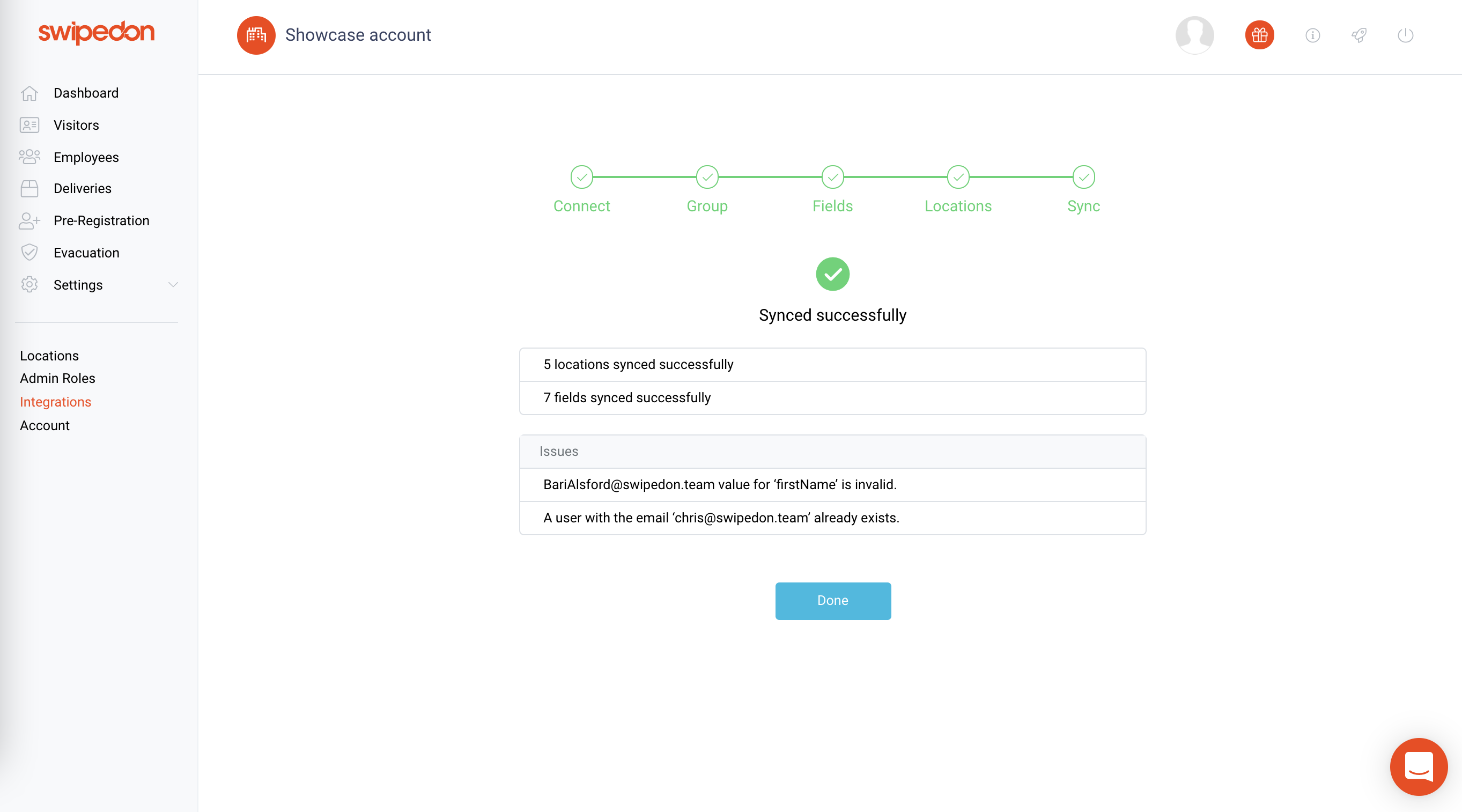This screenshot has width=1462, height=812.
Task: Click the SwipedOn logo
Action: pyautogui.click(x=97, y=32)
